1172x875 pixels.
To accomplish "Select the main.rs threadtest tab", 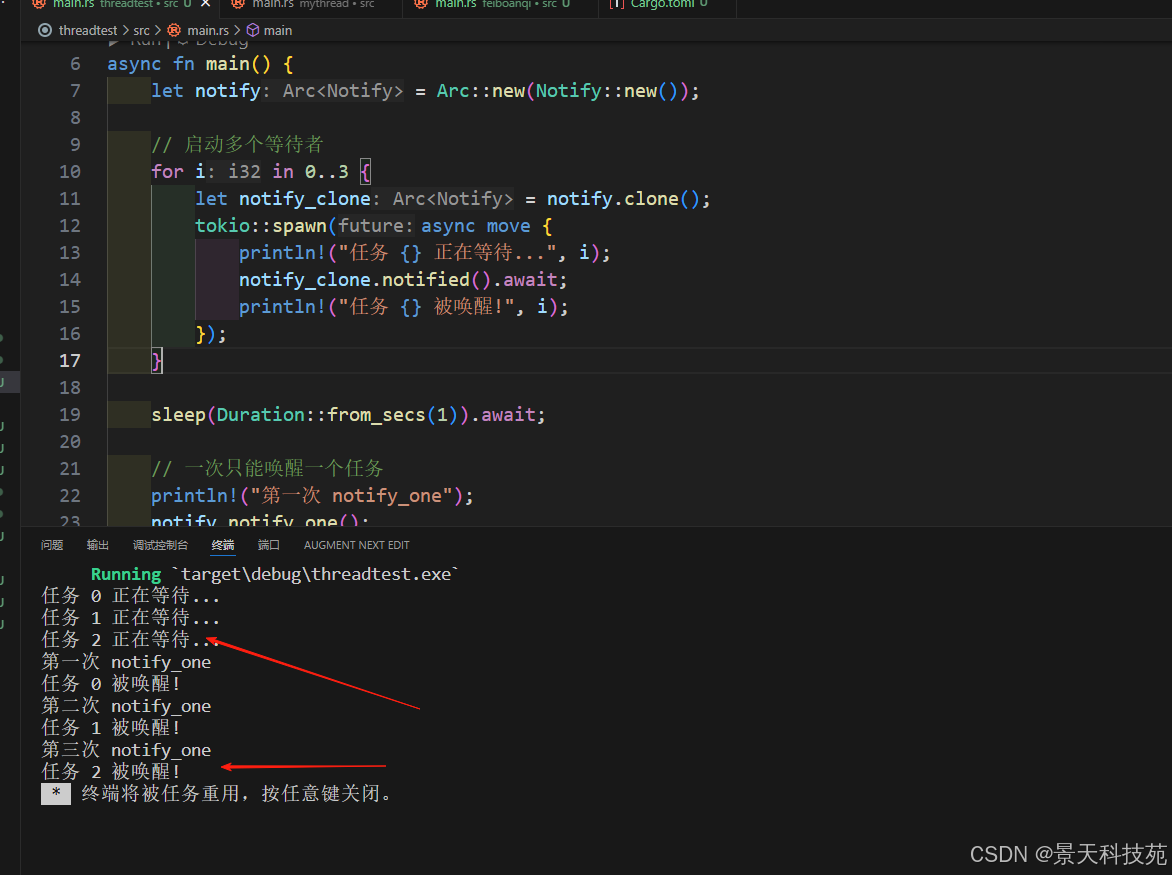I will (121, 4).
